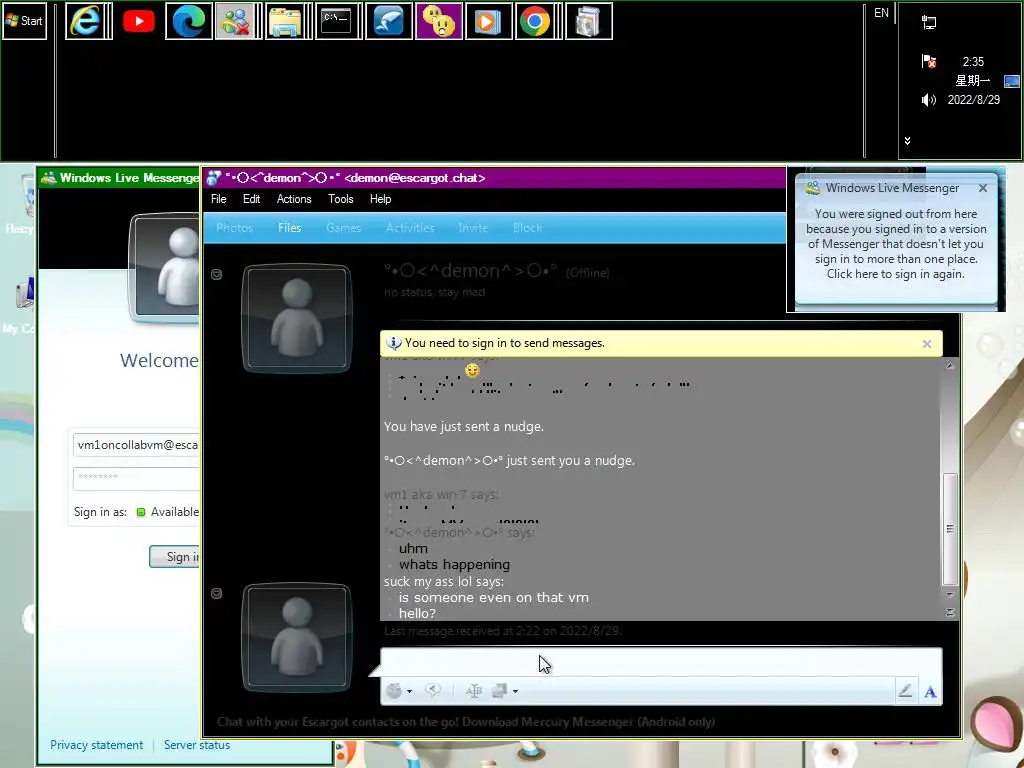Click the chat history scrollbar up arrow
1024x768 pixels.
click(950, 366)
